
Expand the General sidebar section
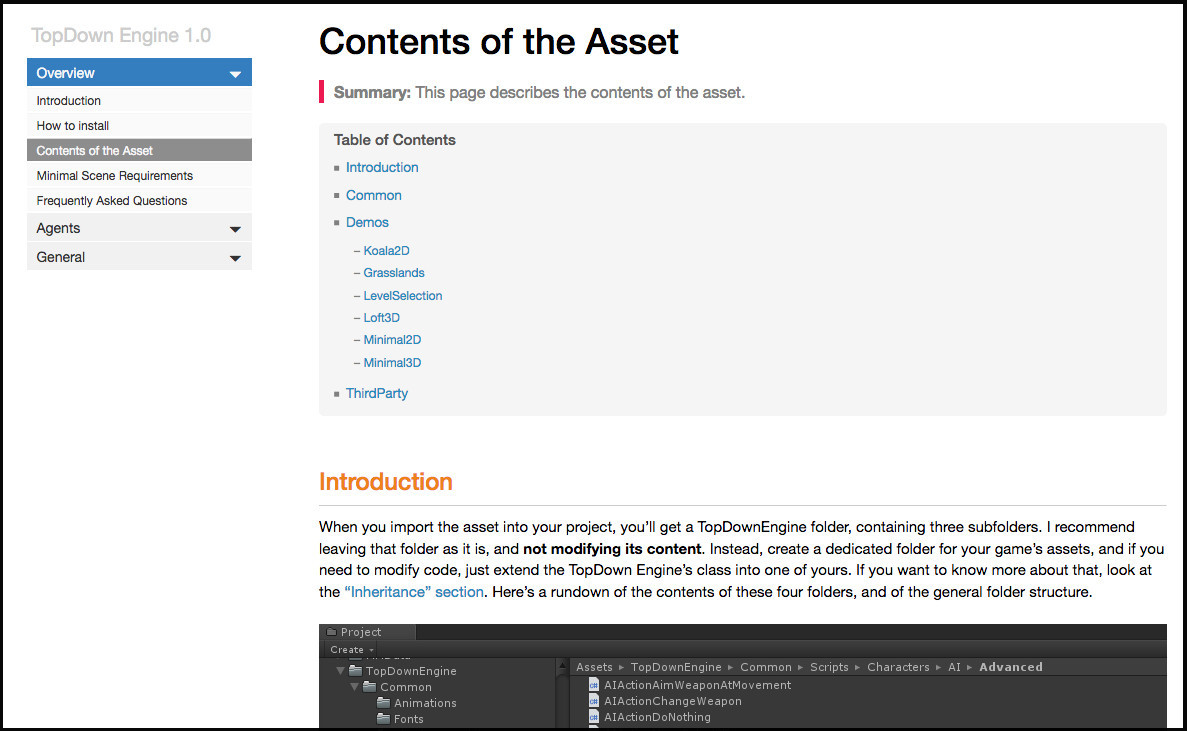tap(139, 257)
